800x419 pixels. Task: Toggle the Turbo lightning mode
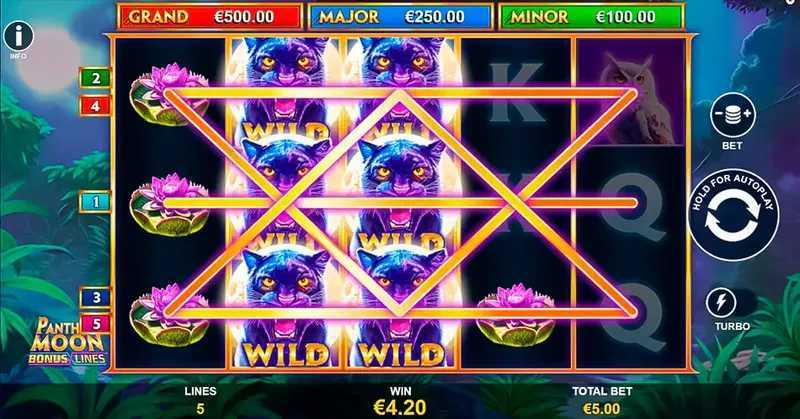click(720, 303)
